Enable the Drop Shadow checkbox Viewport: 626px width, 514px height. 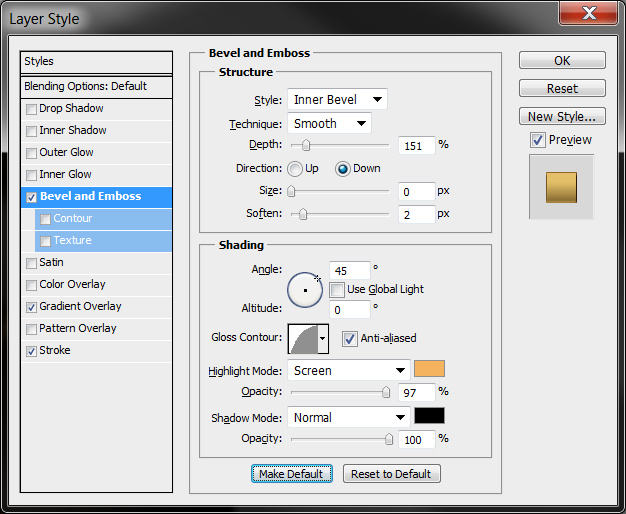(32, 109)
